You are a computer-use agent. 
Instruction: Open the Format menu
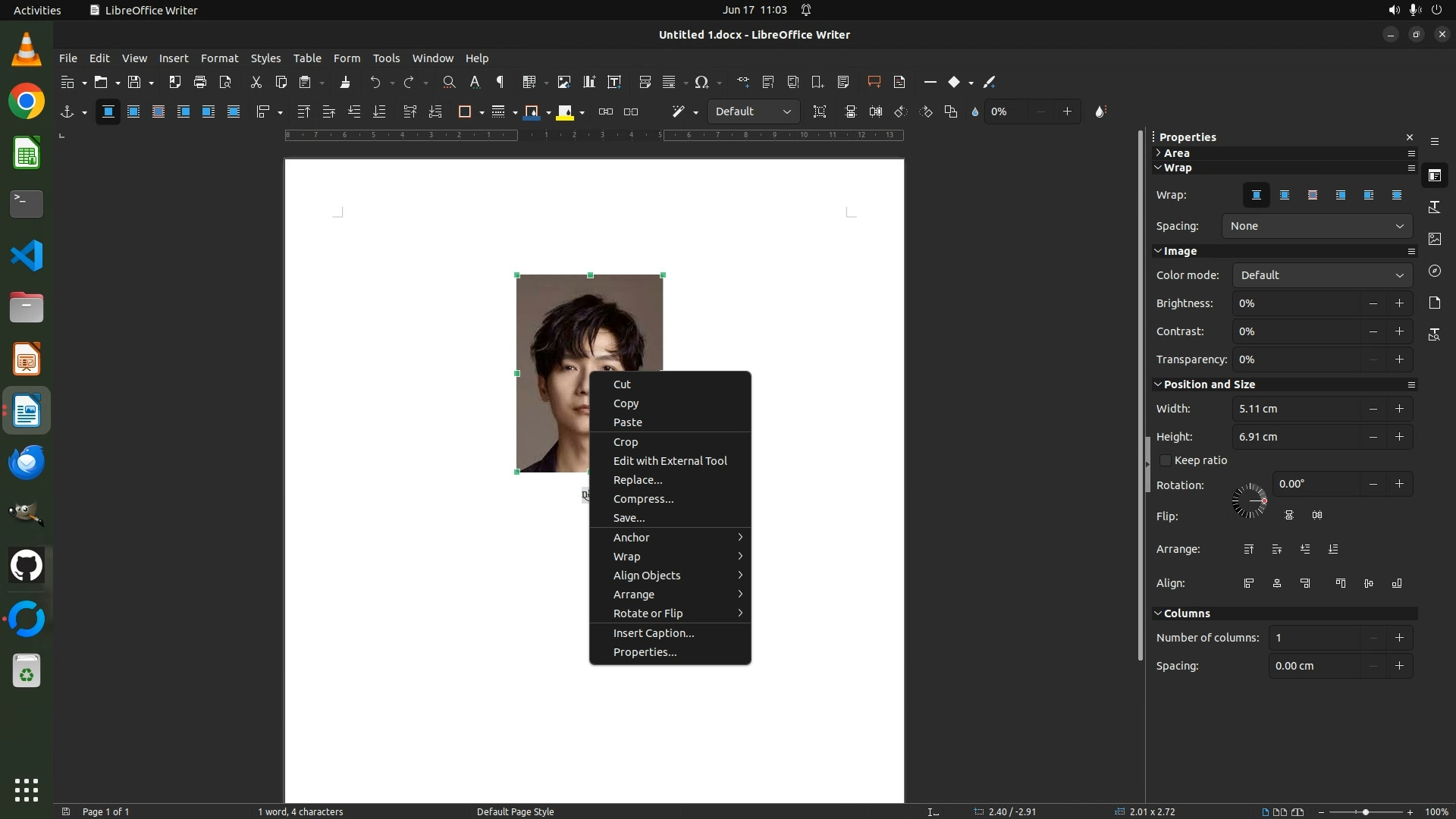pyautogui.click(x=219, y=58)
